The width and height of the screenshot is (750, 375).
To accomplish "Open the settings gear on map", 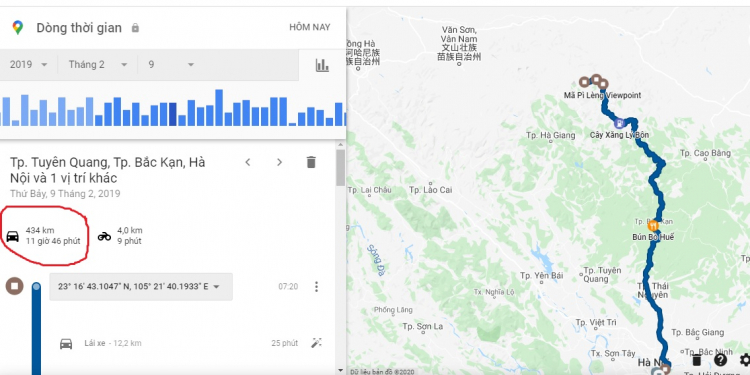I will tap(745, 360).
